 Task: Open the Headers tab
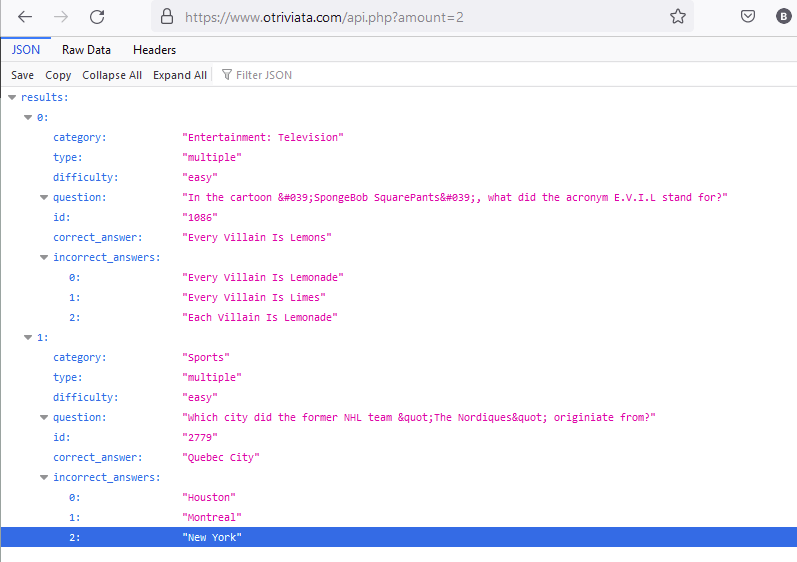(155, 50)
